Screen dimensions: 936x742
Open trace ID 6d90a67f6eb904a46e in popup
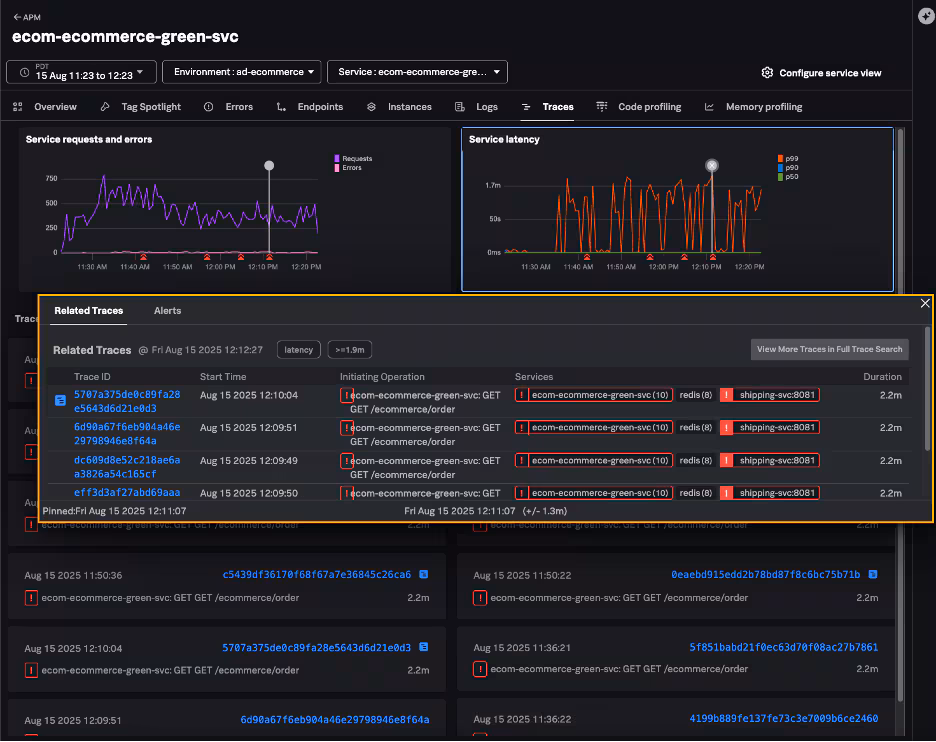click(x=127, y=427)
